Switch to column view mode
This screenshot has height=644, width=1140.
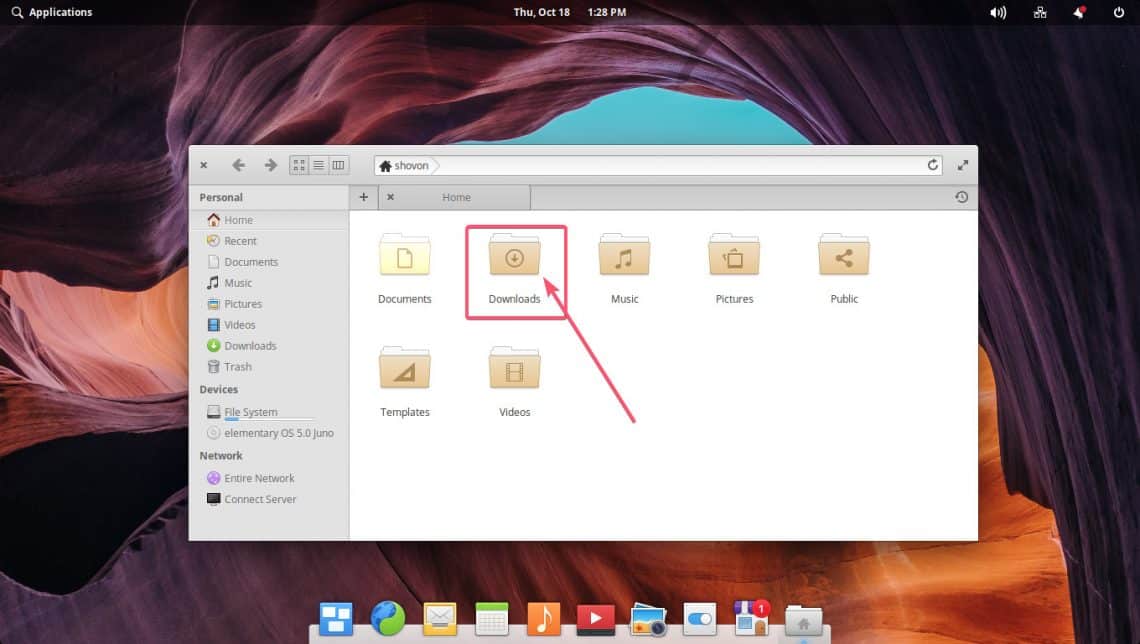click(x=339, y=165)
